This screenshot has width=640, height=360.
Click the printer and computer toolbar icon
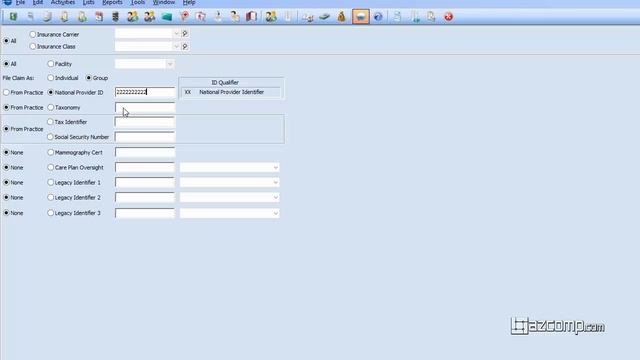click(x=308, y=17)
